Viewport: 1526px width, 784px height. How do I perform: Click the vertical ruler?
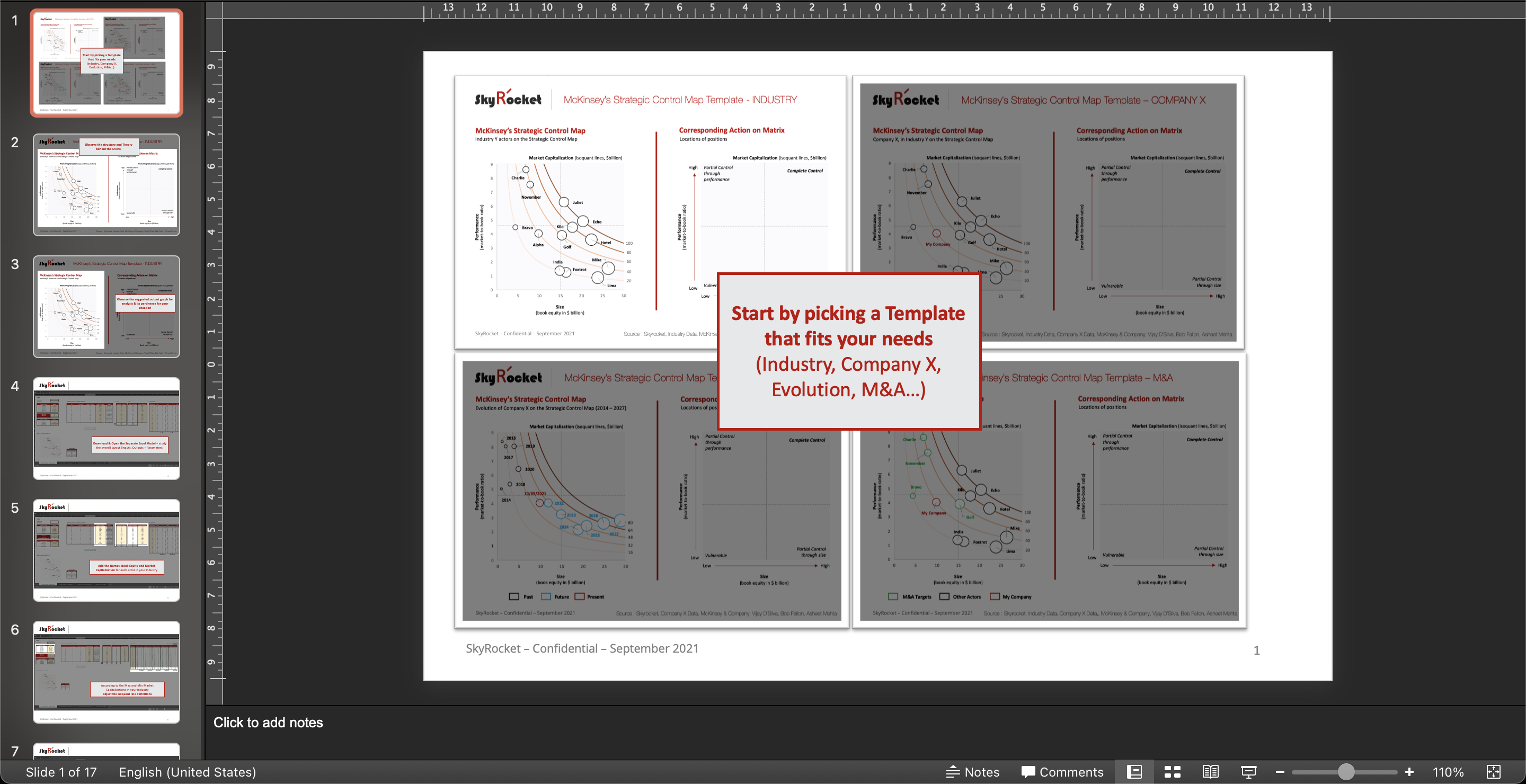point(214,365)
